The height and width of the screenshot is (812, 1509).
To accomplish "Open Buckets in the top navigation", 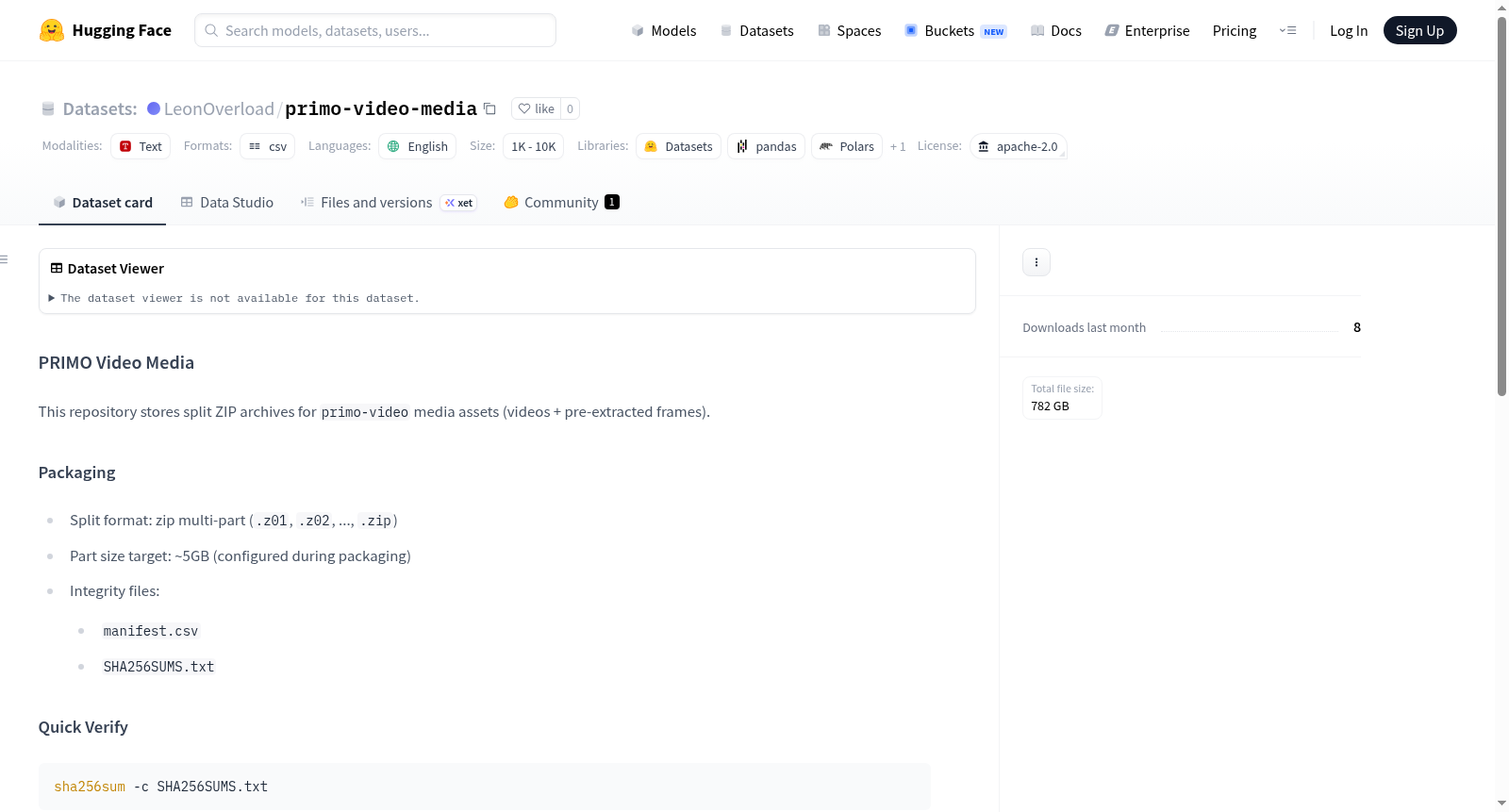I will click(956, 30).
